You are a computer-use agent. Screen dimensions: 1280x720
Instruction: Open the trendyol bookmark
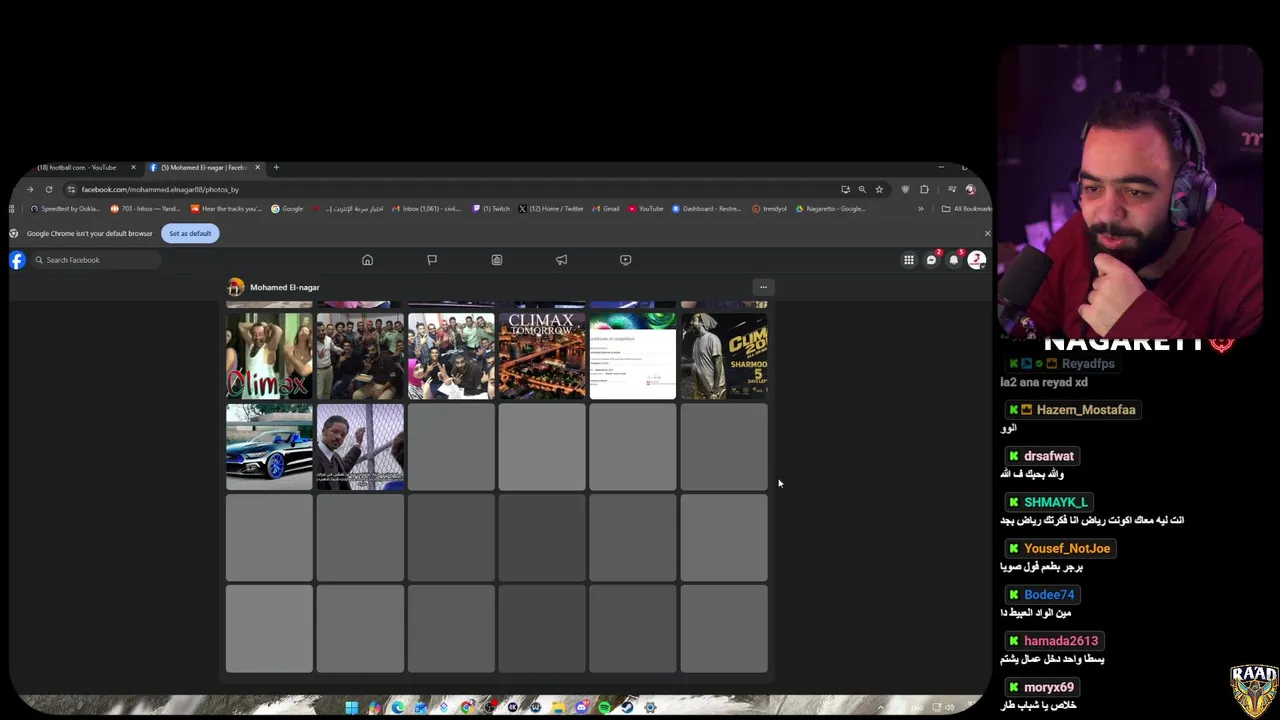click(770, 209)
